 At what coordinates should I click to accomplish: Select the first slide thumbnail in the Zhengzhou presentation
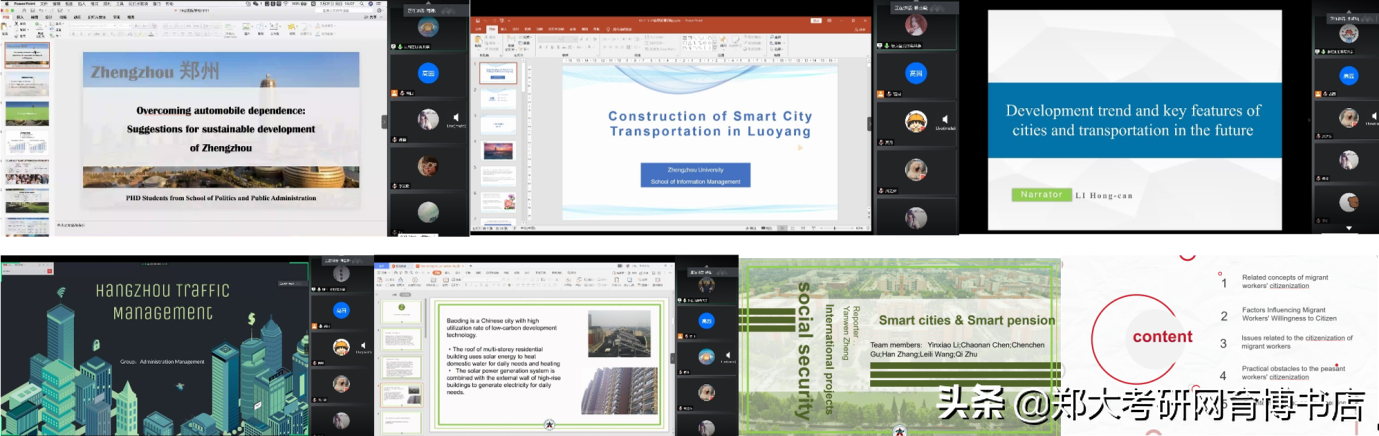click(26, 55)
